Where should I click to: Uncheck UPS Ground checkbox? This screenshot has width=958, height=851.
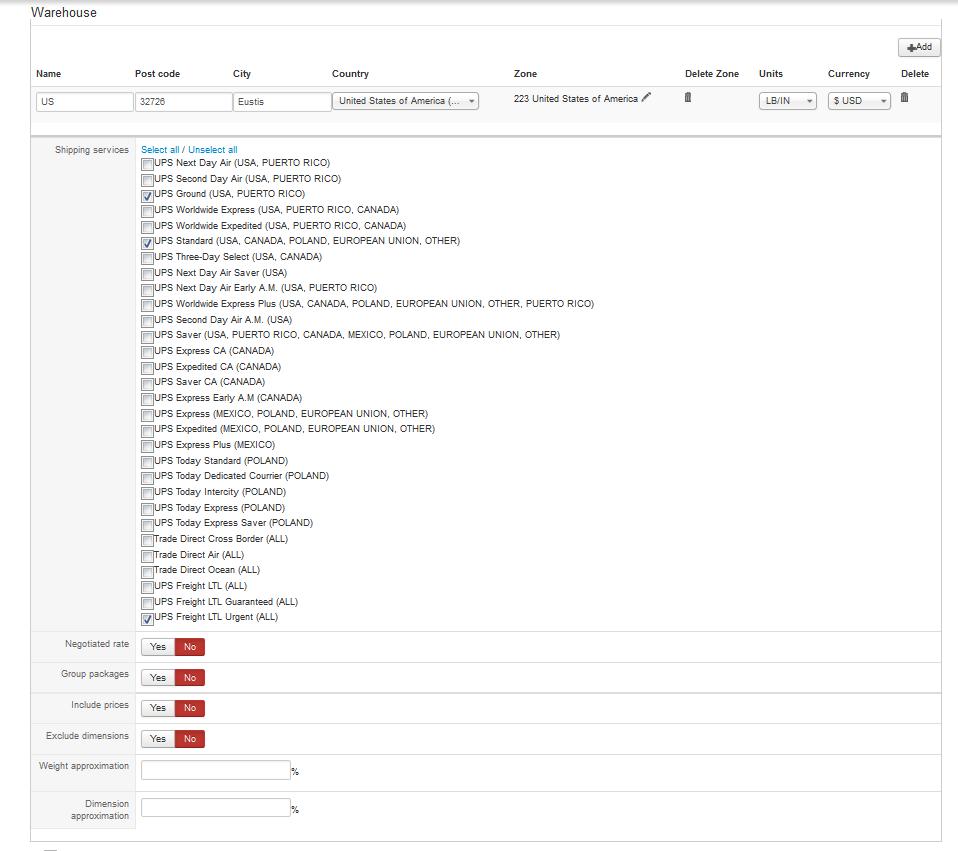tap(148, 196)
